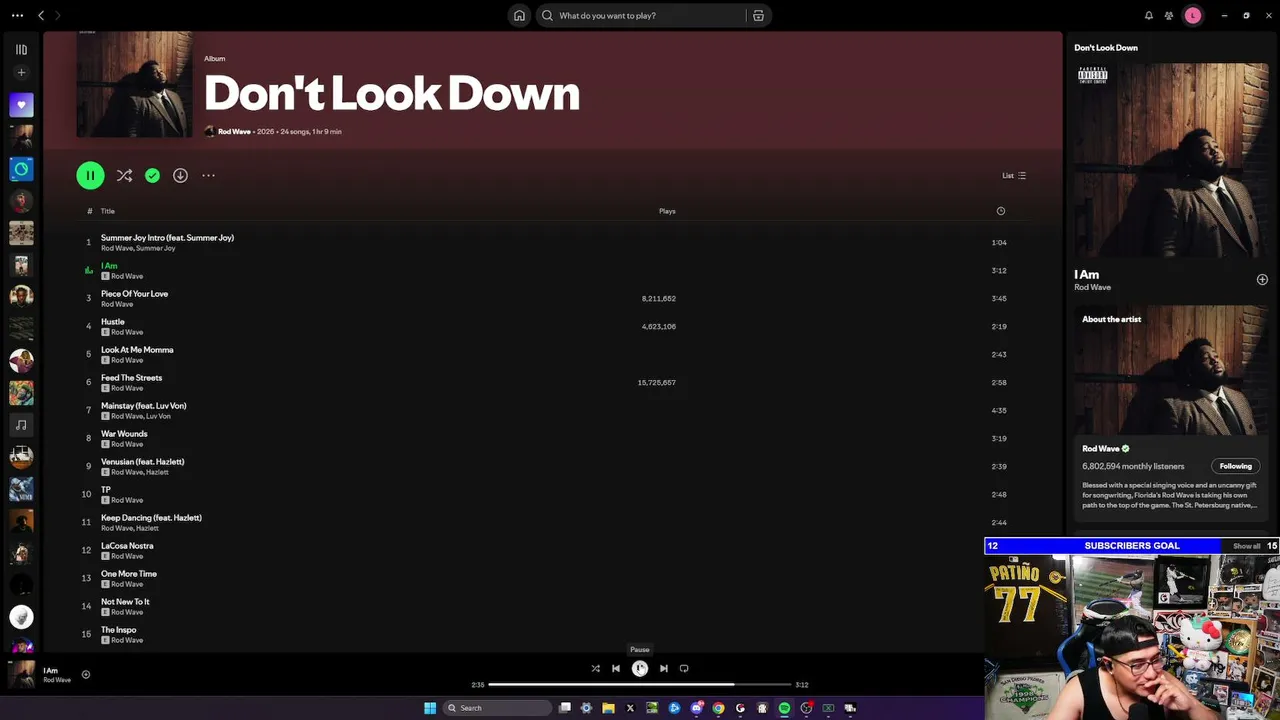This screenshot has width=1280, height=720.
Task: Collapse Your Library sidebar icon
Action: (x=21, y=49)
